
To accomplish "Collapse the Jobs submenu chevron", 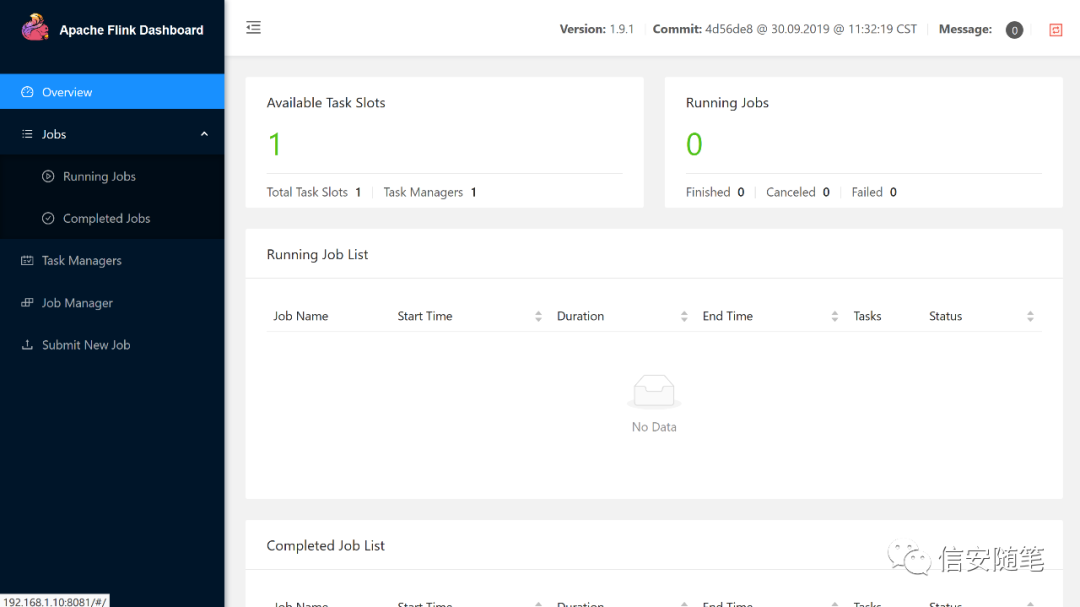I will click(x=204, y=134).
